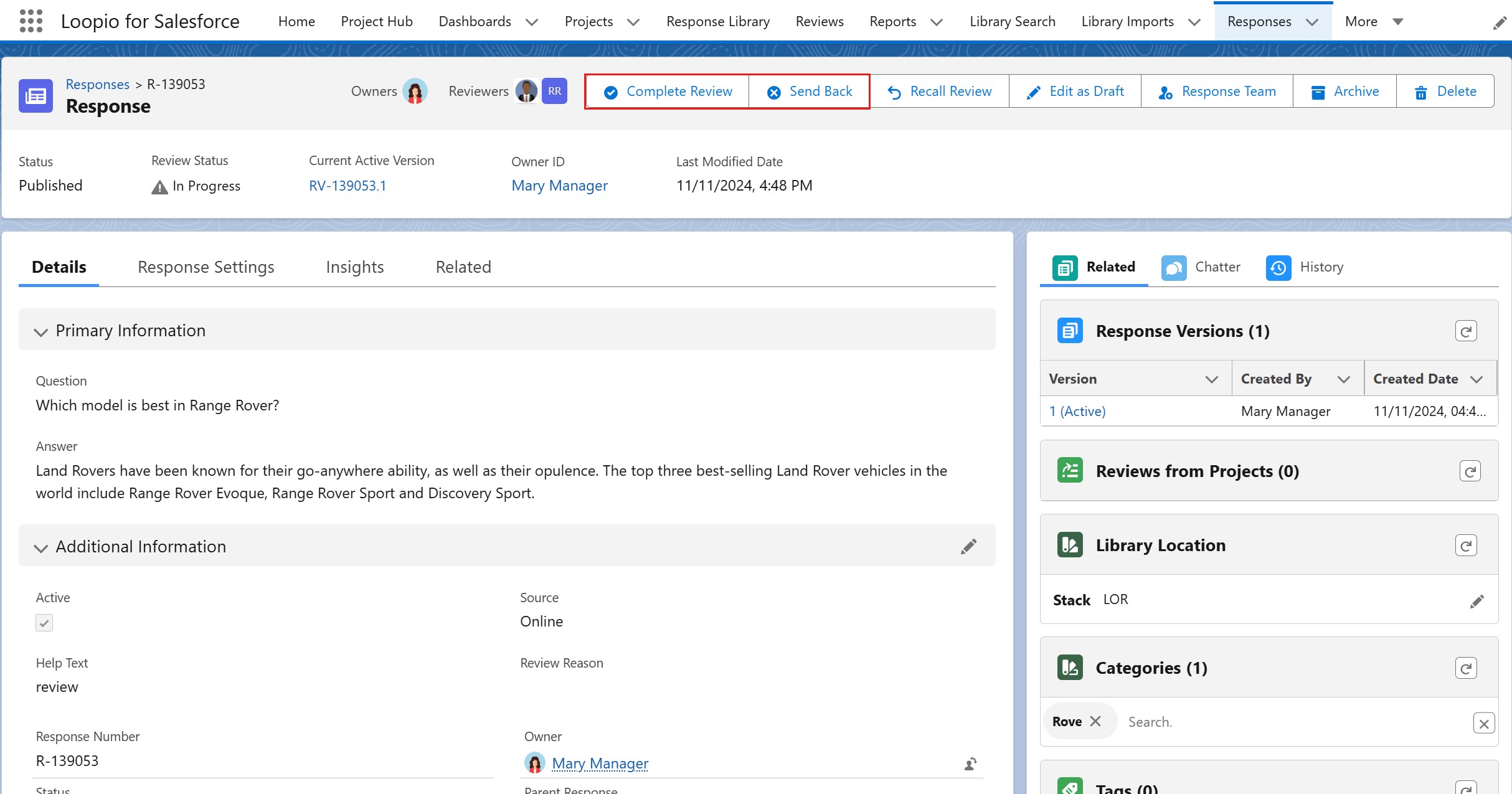The height and width of the screenshot is (794, 1512).
Task: Click the Response Versions card icon
Action: [1070, 331]
